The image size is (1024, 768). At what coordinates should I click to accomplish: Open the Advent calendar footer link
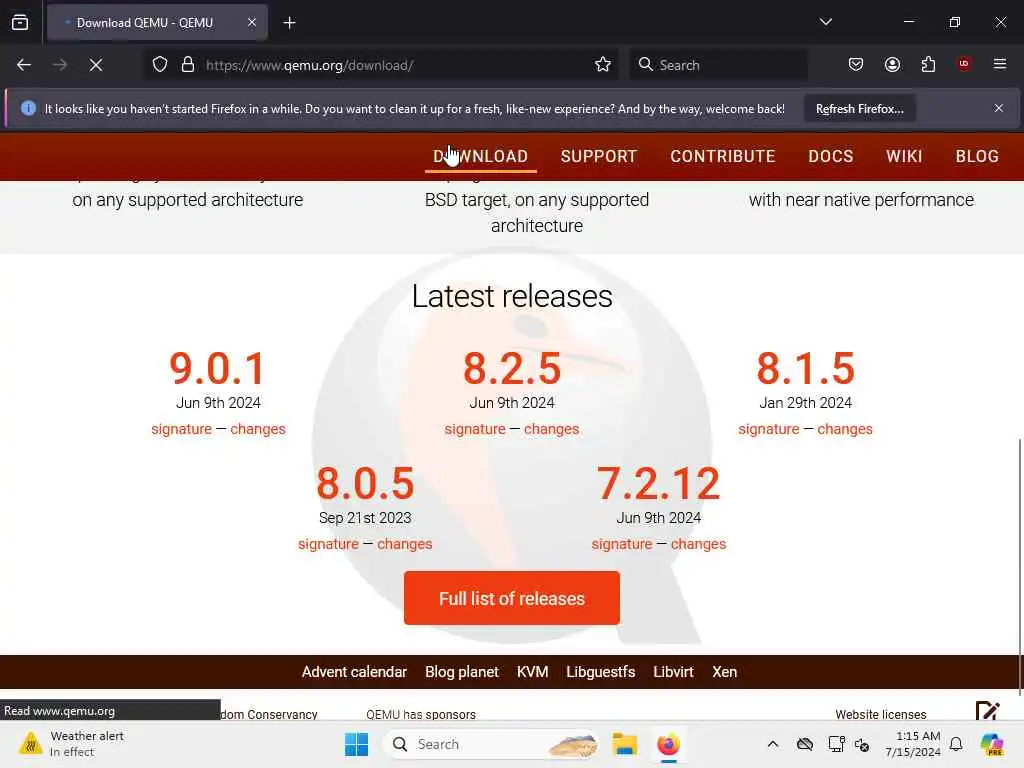(x=354, y=672)
